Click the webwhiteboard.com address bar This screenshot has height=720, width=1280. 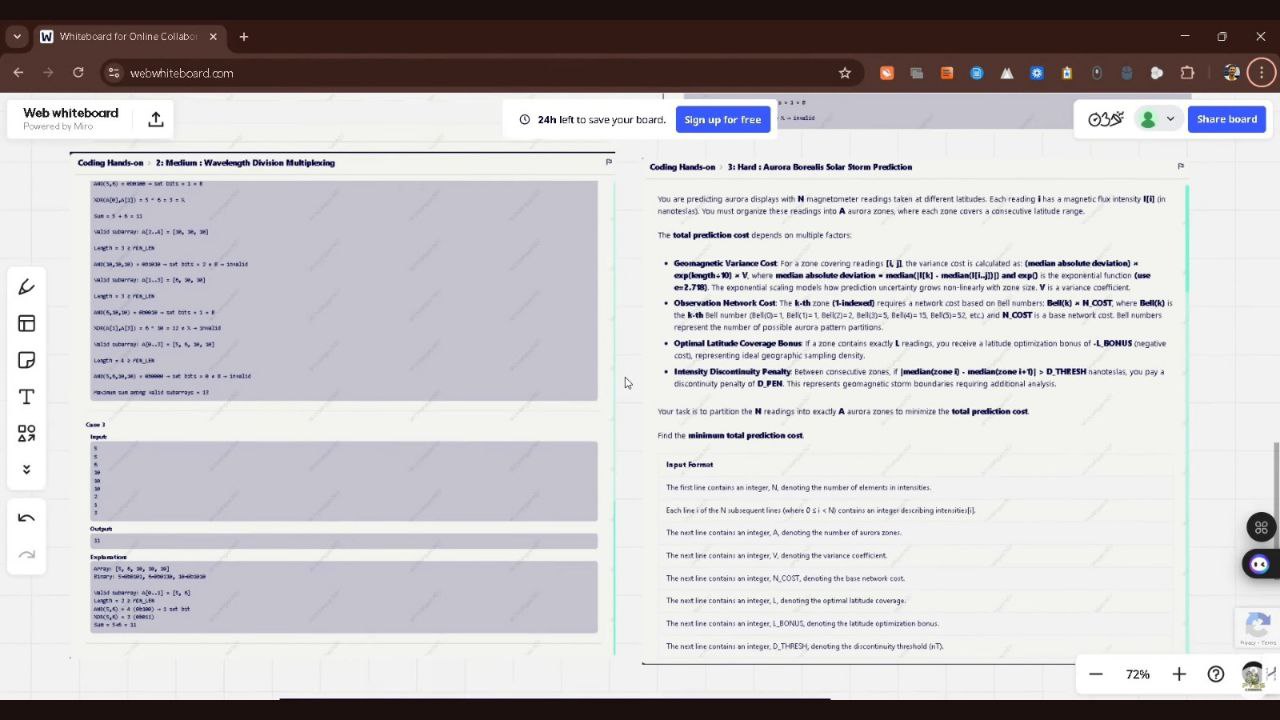450,73
